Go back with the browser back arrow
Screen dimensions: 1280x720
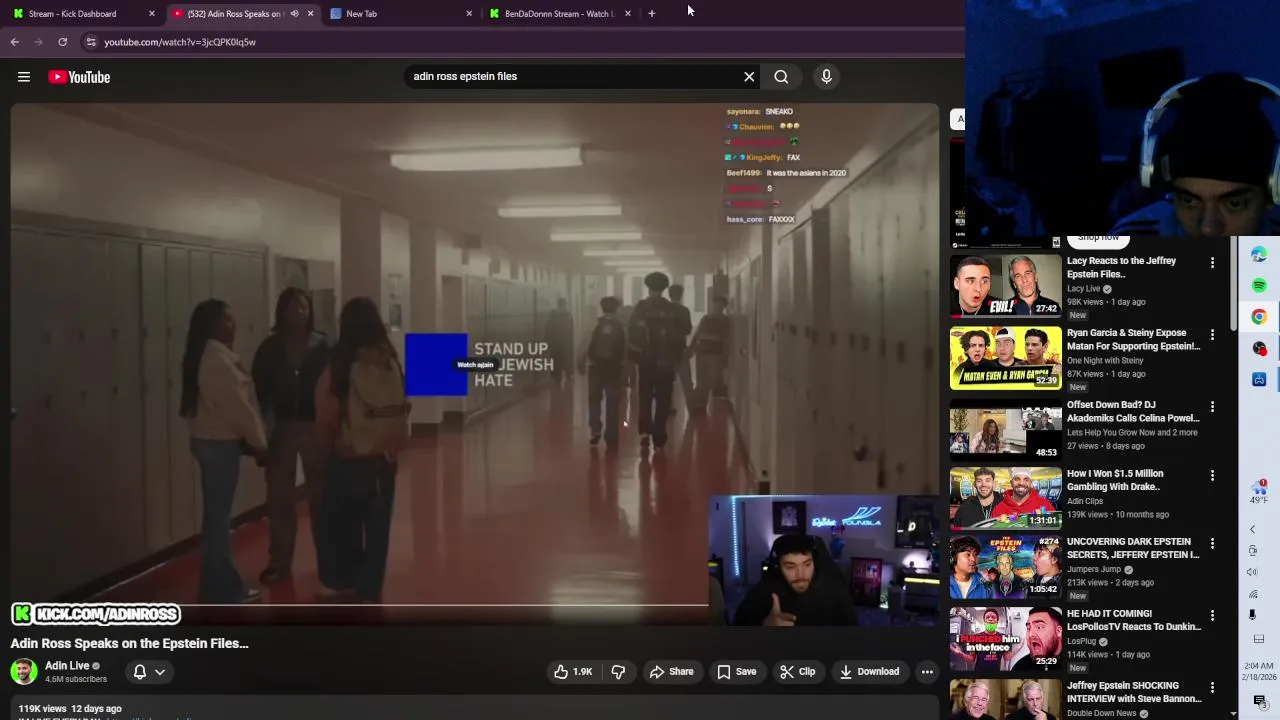pyautogui.click(x=15, y=42)
